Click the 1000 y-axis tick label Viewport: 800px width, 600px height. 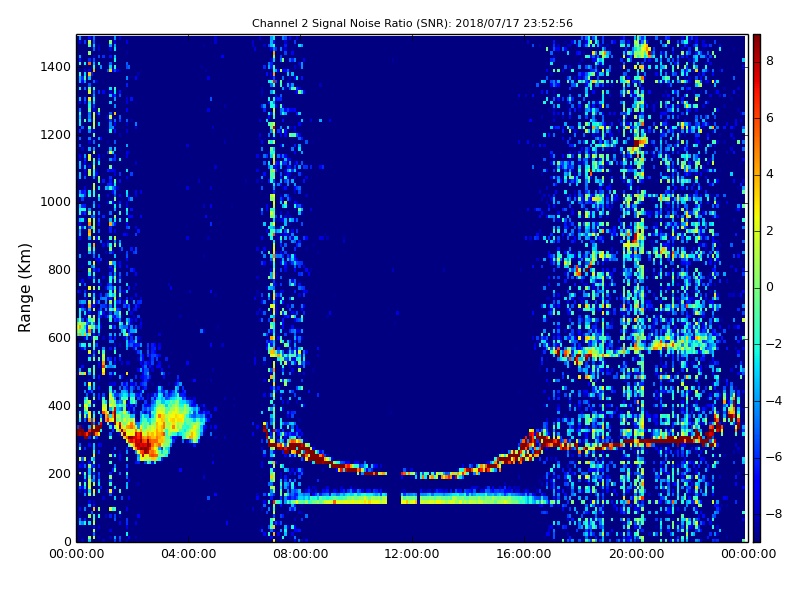click(x=56, y=202)
